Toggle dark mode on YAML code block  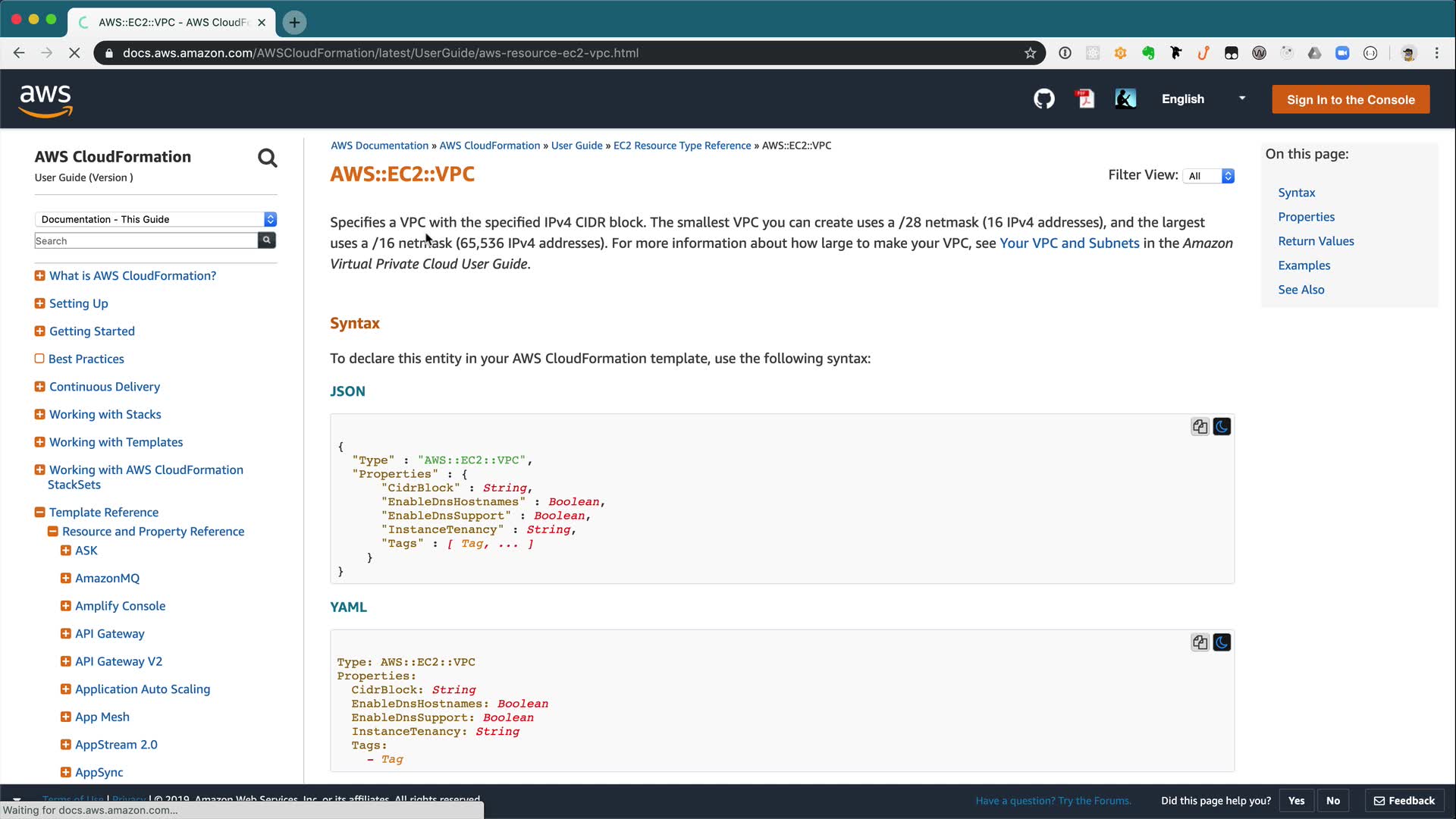1222,643
